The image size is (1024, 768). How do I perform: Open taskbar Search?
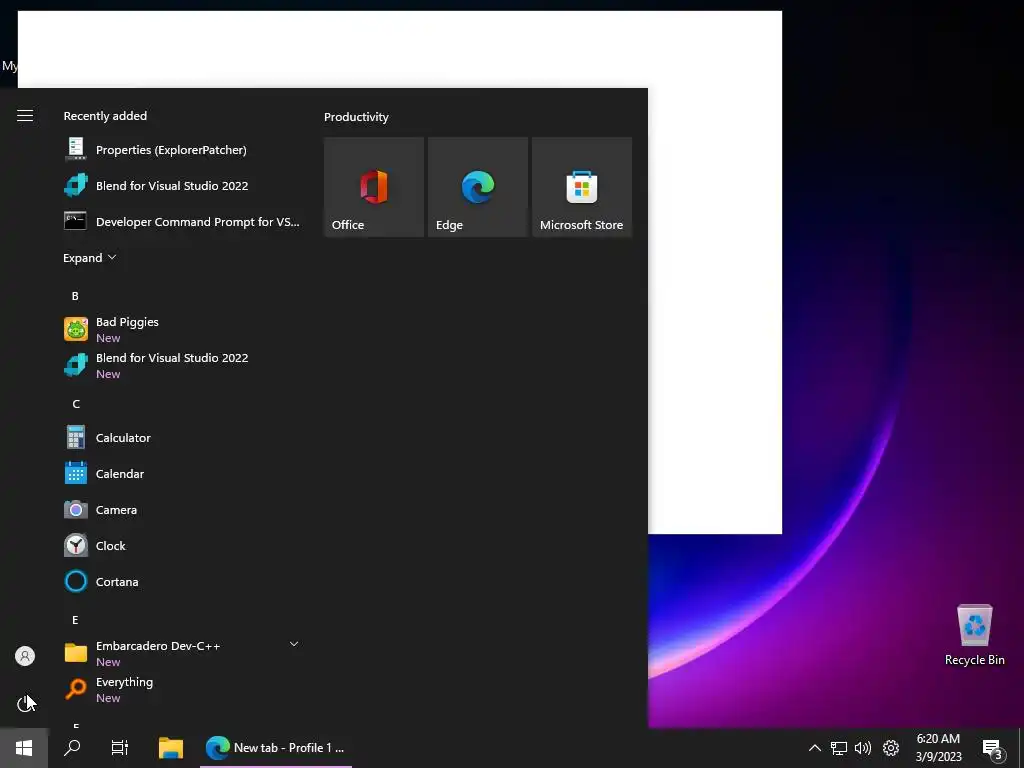pyautogui.click(x=72, y=748)
